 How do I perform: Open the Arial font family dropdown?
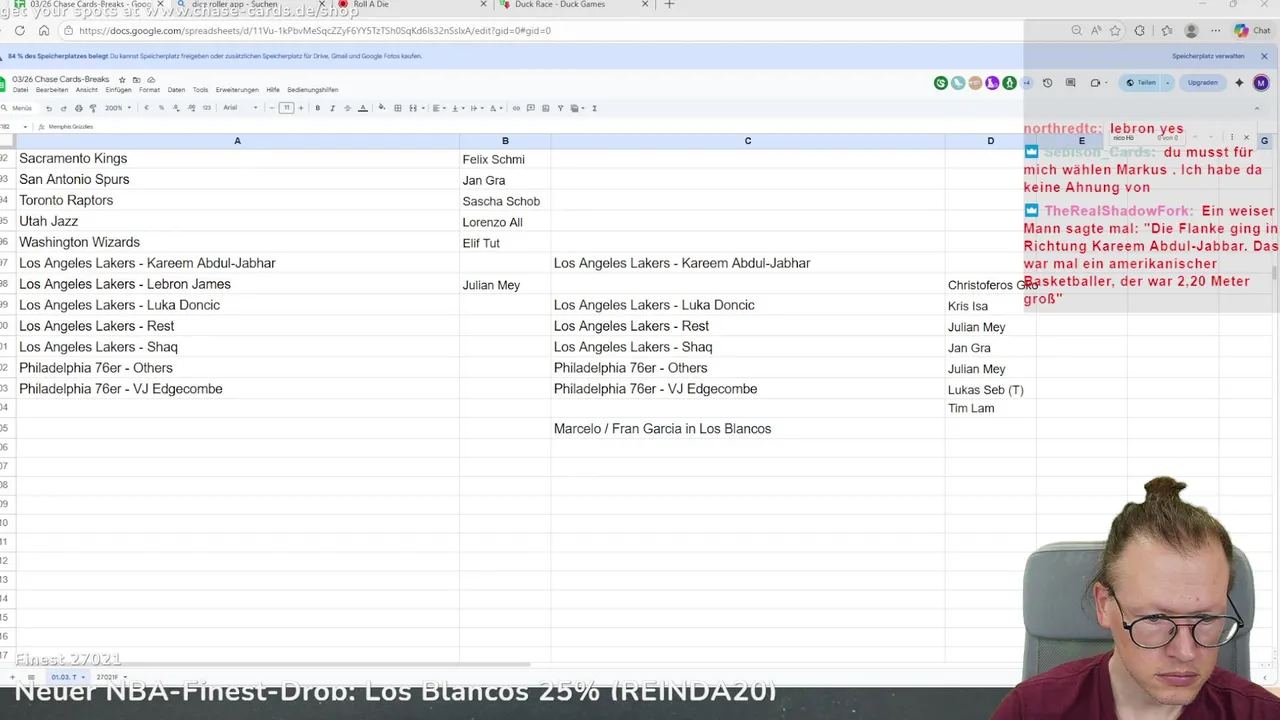pyautogui.click(x=240, y=108)
